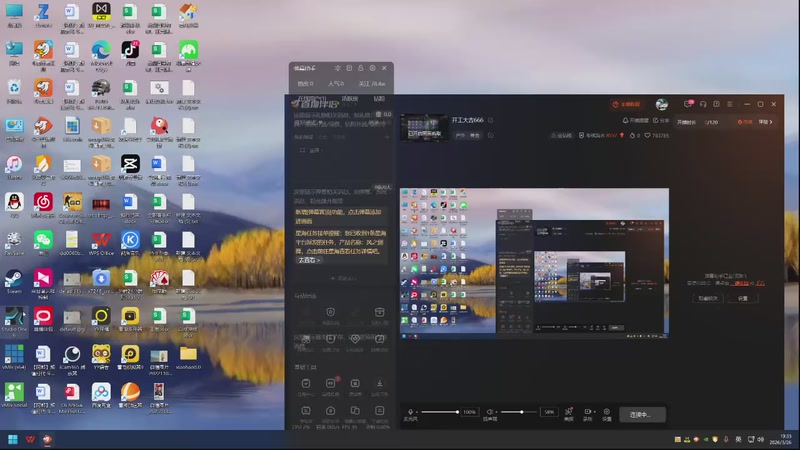This screenshot has width=800, height=450.
Task: Open the QQ penguin desktop icon
Action: [x=14, y=205]
